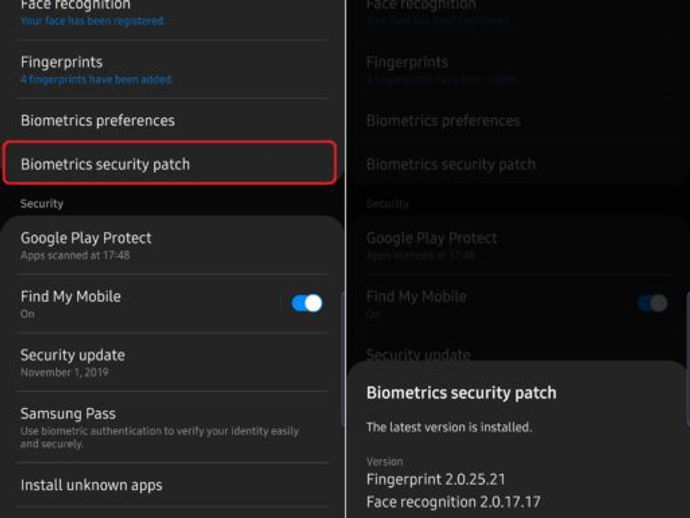Open Security update dated November 1, 2019
The image size is (690, 518).
73,355
